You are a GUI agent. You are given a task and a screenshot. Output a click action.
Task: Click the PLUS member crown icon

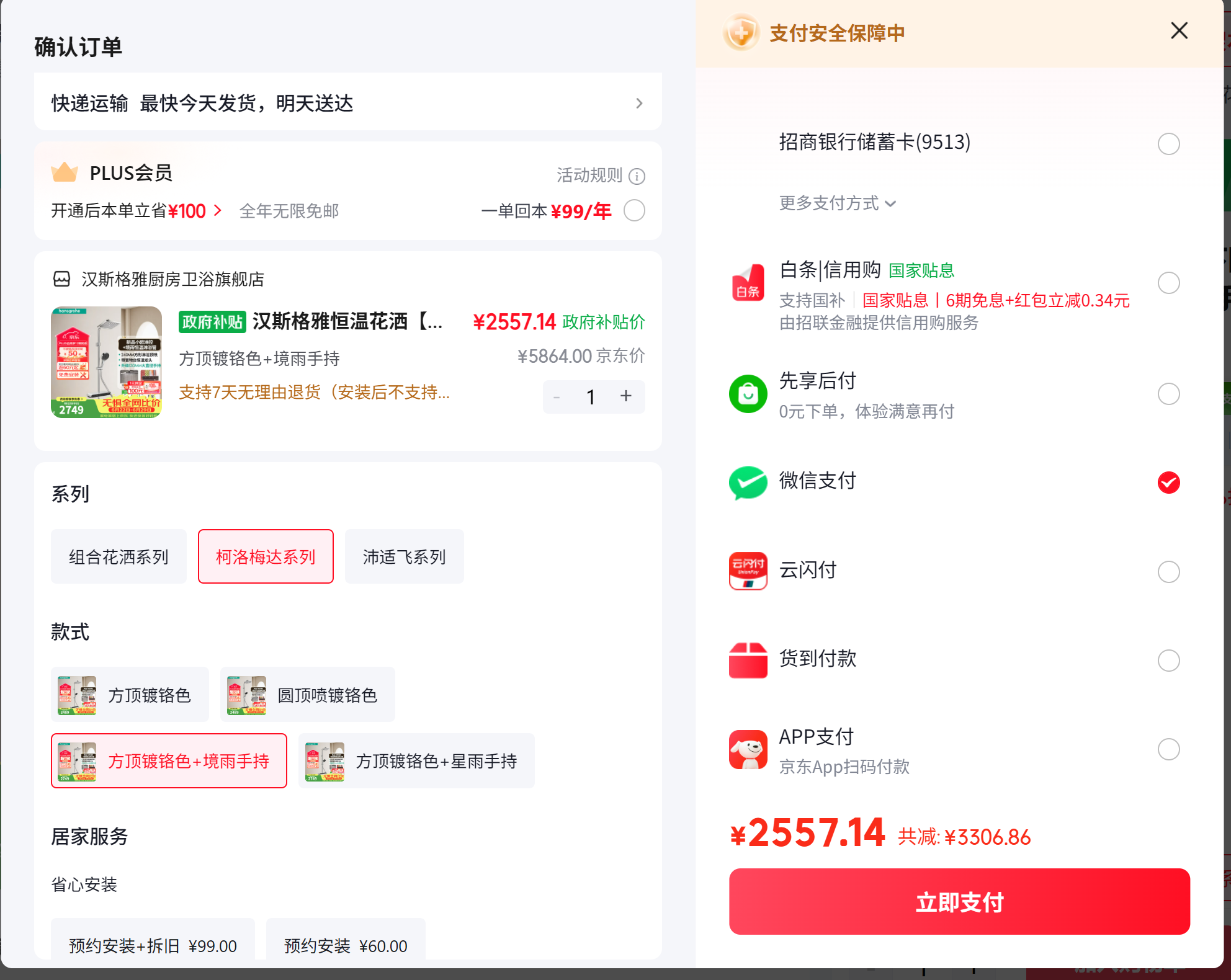tap(65, 172)
